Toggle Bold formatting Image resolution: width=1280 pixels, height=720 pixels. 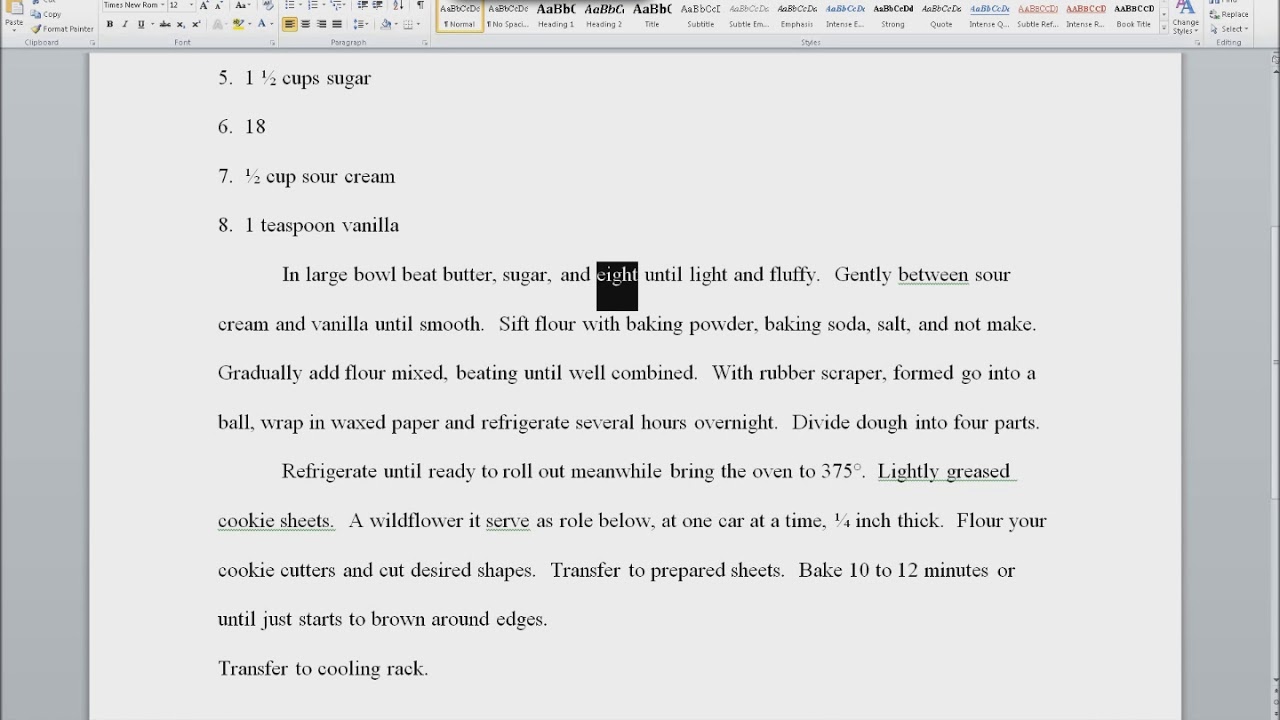[x=110, y=24]
